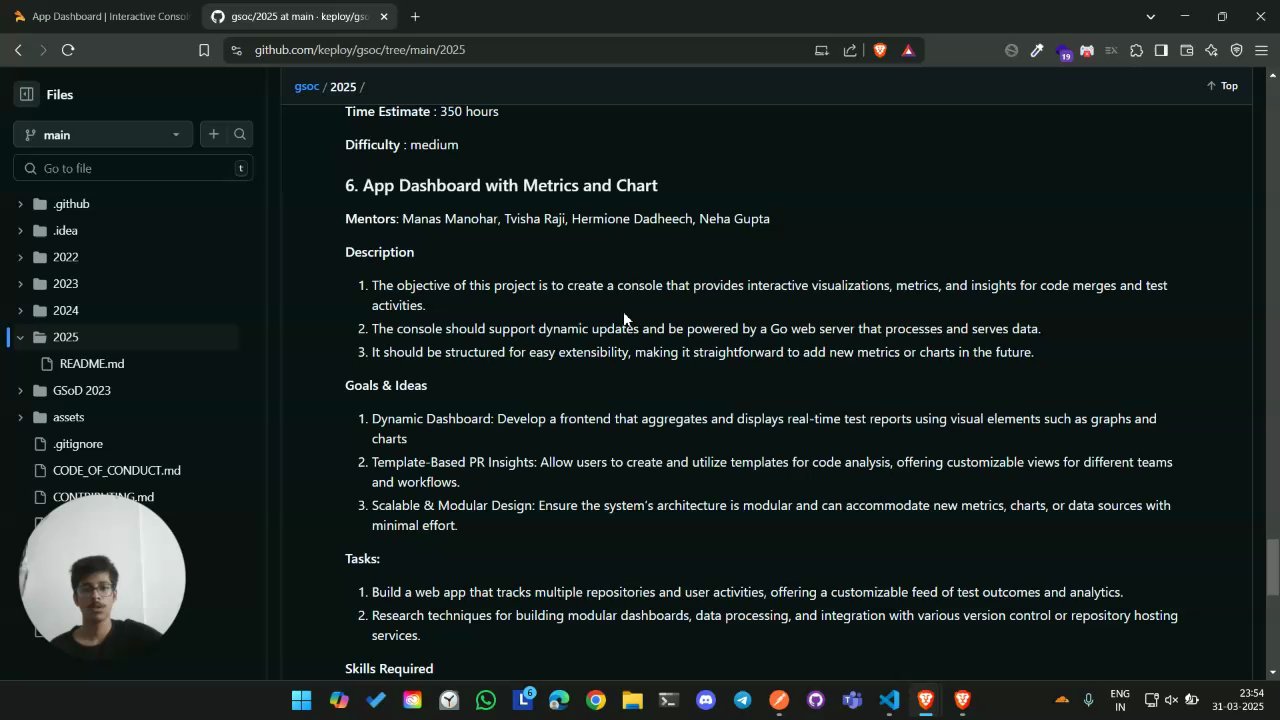Expand the 2022 folder
Screen dimensions: 1280x720
point(20,257)
